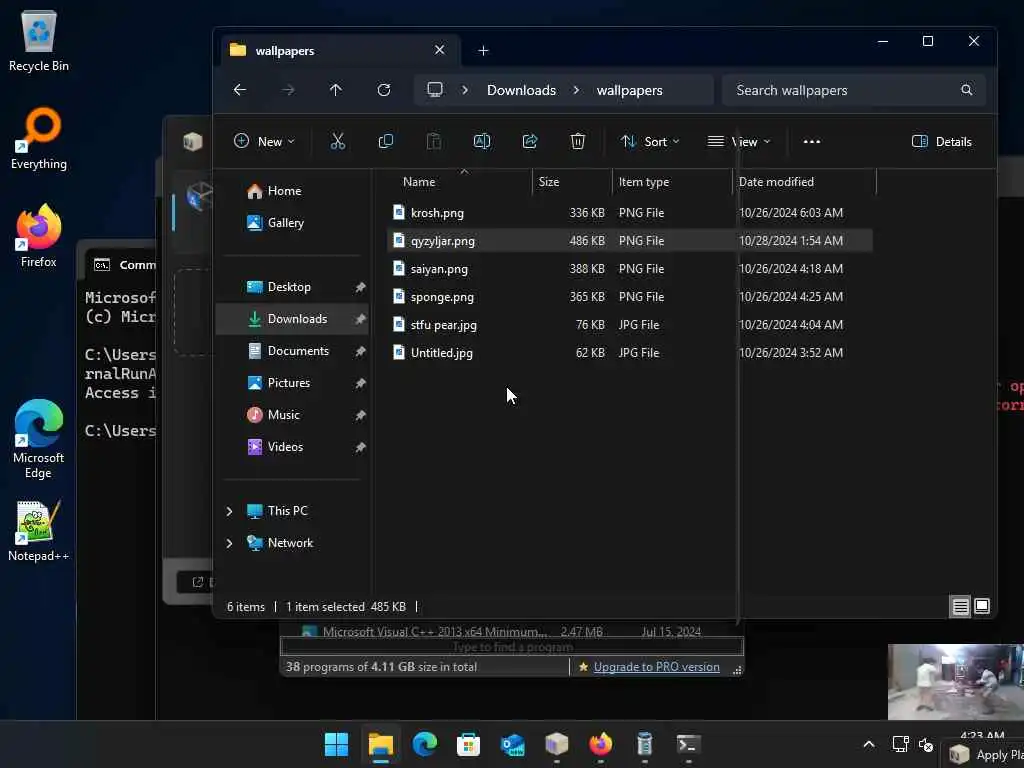Image resolution: width=1024 pixels, height=768 pixels.
Task: Select the stfu pear.jpg file
Action: (630, 325)
